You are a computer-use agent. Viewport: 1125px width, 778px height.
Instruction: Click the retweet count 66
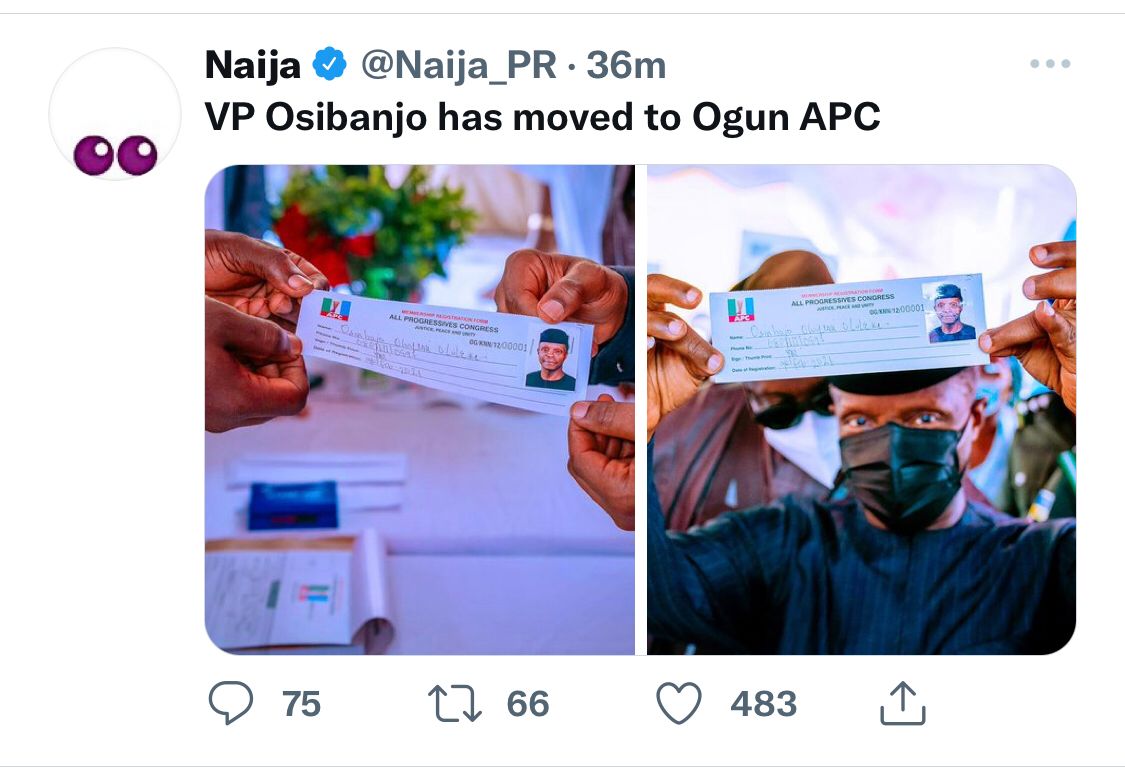tap(528, 704)
